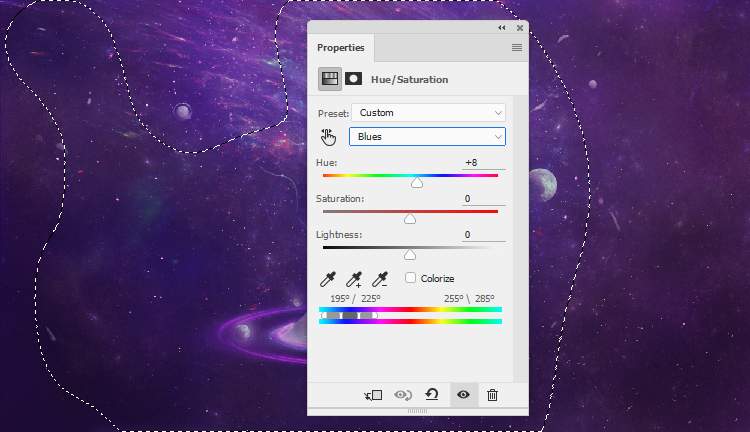Delete this adjustment layer
Viewport: 750px width, 432px height.
[x=492, y=395]
